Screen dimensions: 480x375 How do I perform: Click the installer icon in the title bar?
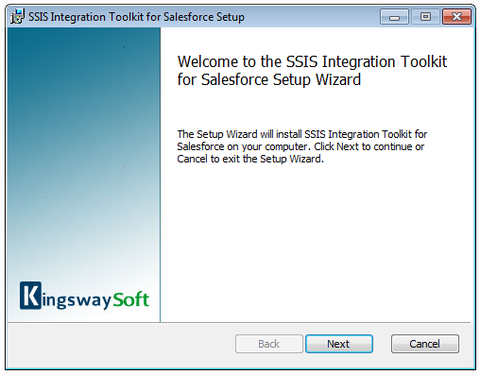point(17,16)
